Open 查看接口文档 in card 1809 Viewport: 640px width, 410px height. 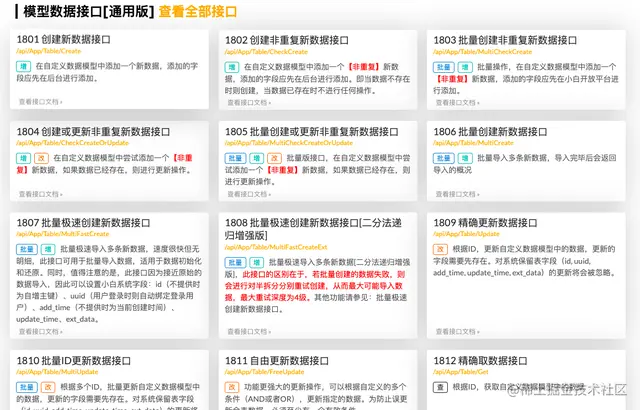pyautogui.click(x=458, y=332)
